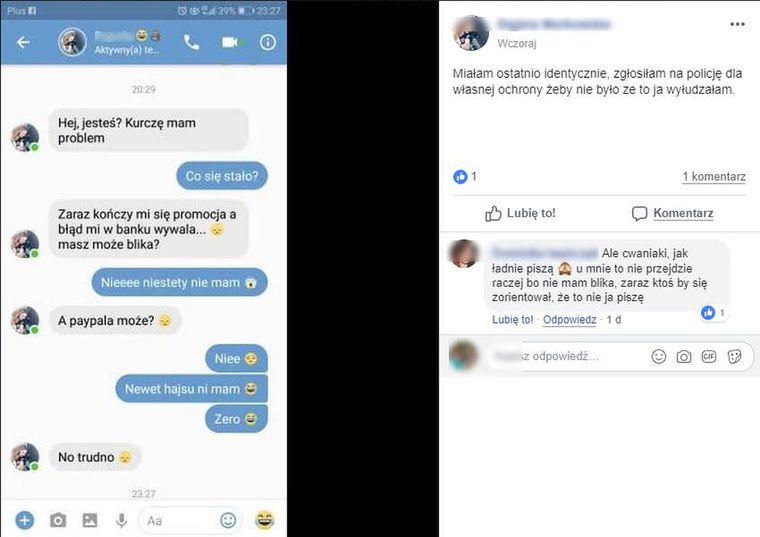The height and width of the screenshot is (537, 760).
Task: Click Odpowiedz under the comment
Action: point(570,320)
